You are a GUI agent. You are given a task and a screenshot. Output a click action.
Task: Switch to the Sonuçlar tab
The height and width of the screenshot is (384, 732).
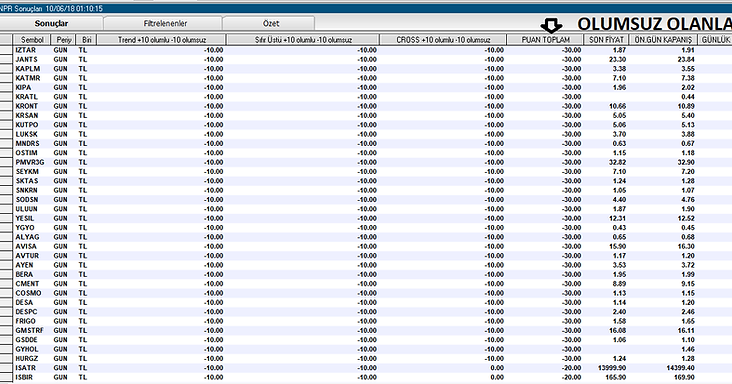pyautogui.click(x=51, y=23)
